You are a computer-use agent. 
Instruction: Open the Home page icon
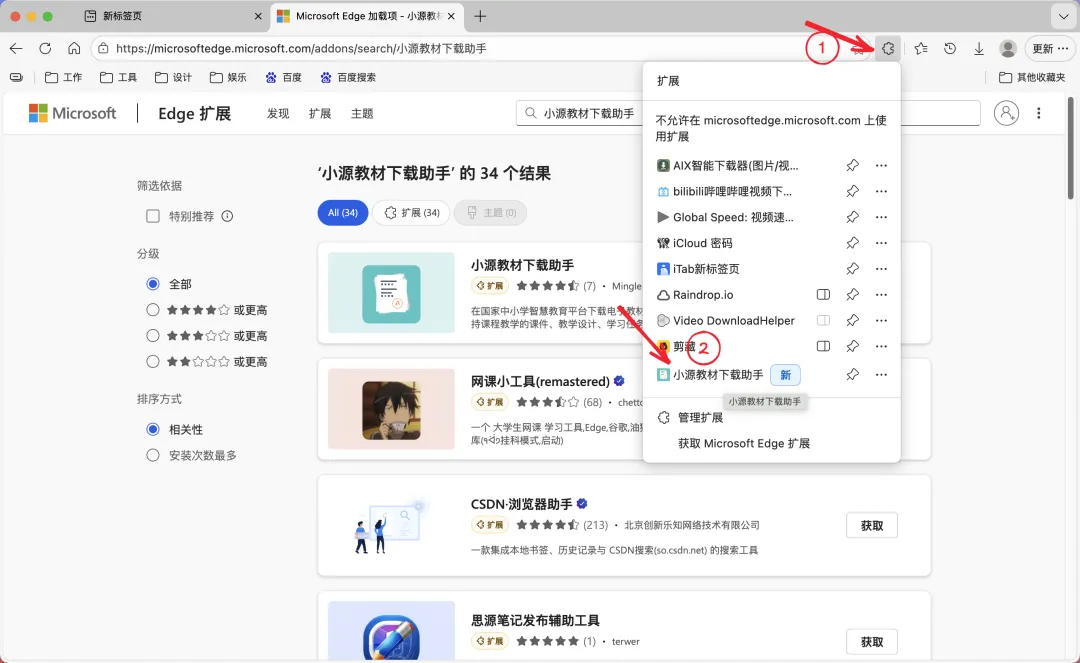pyautogui.click(x=74, y=48)
